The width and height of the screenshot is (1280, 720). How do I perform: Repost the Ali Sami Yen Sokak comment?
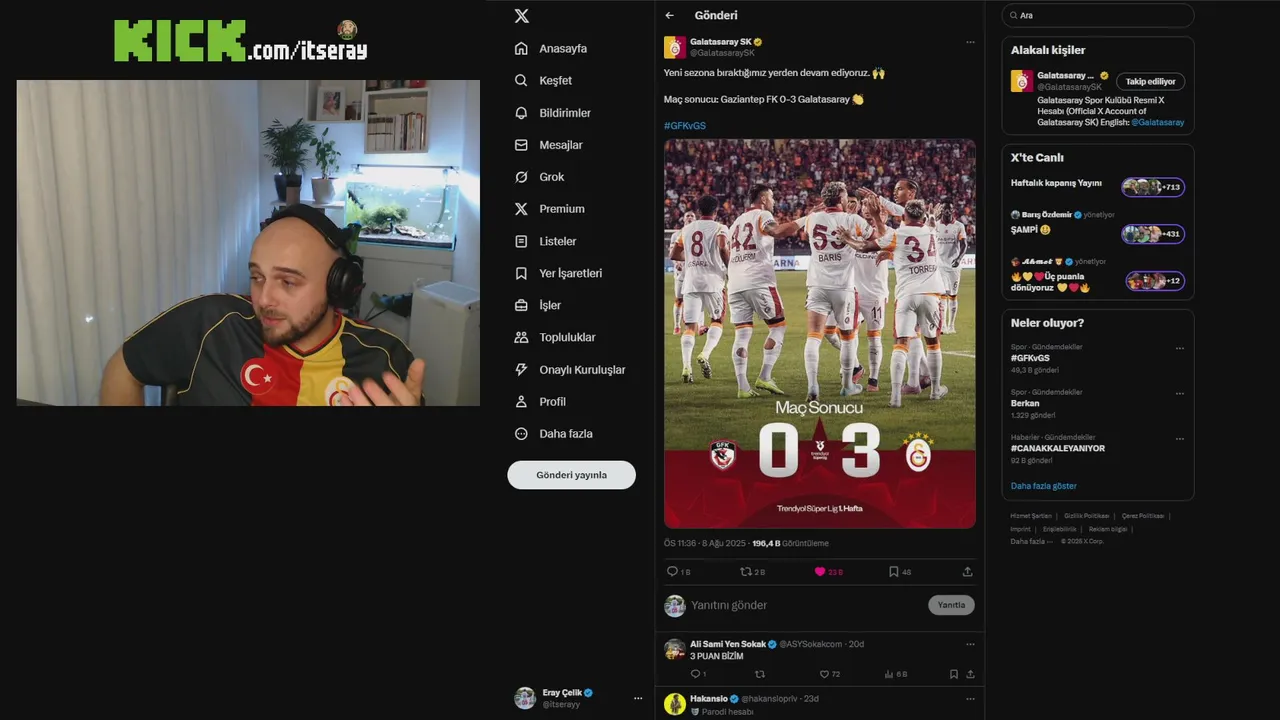759,674
